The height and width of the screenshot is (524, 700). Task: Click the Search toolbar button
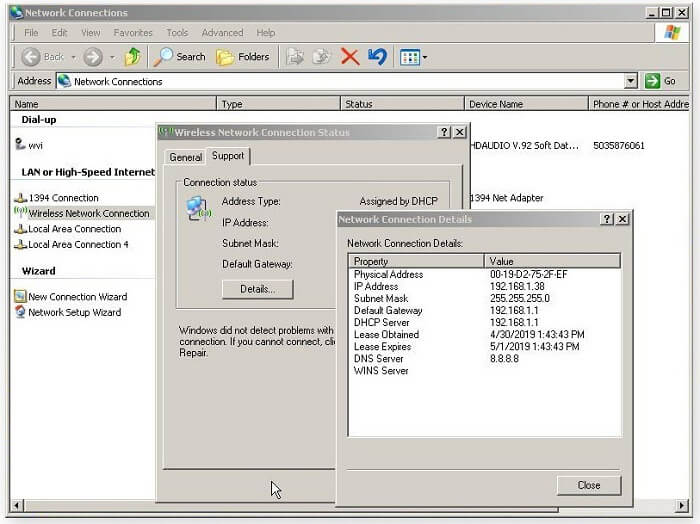[x=179, y=57]
